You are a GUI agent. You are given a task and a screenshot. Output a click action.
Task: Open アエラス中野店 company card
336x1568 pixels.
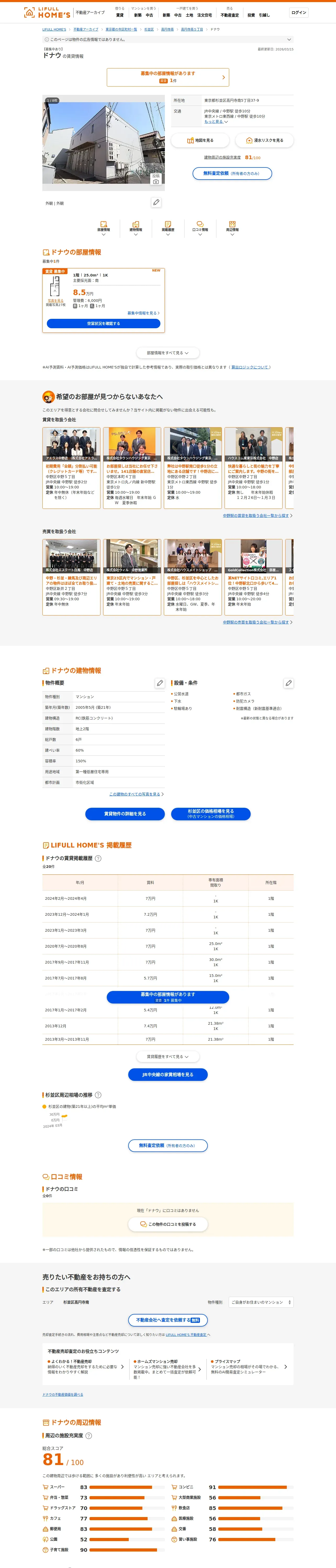[x=71, y=468]
